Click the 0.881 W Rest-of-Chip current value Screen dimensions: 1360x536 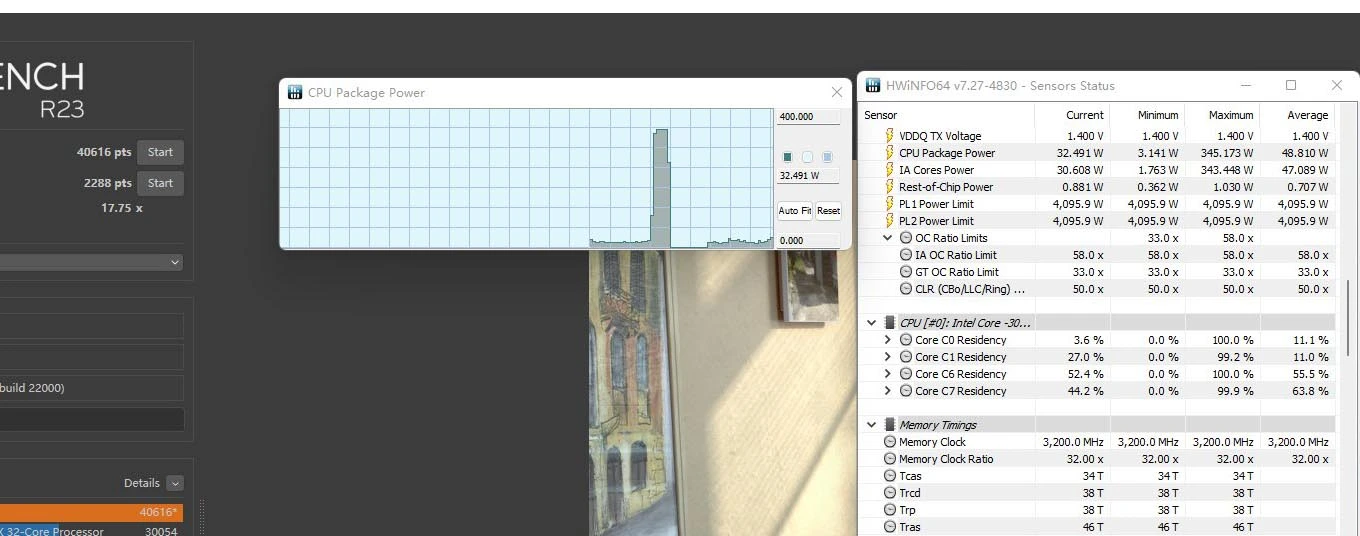[x=1082, y=187]
